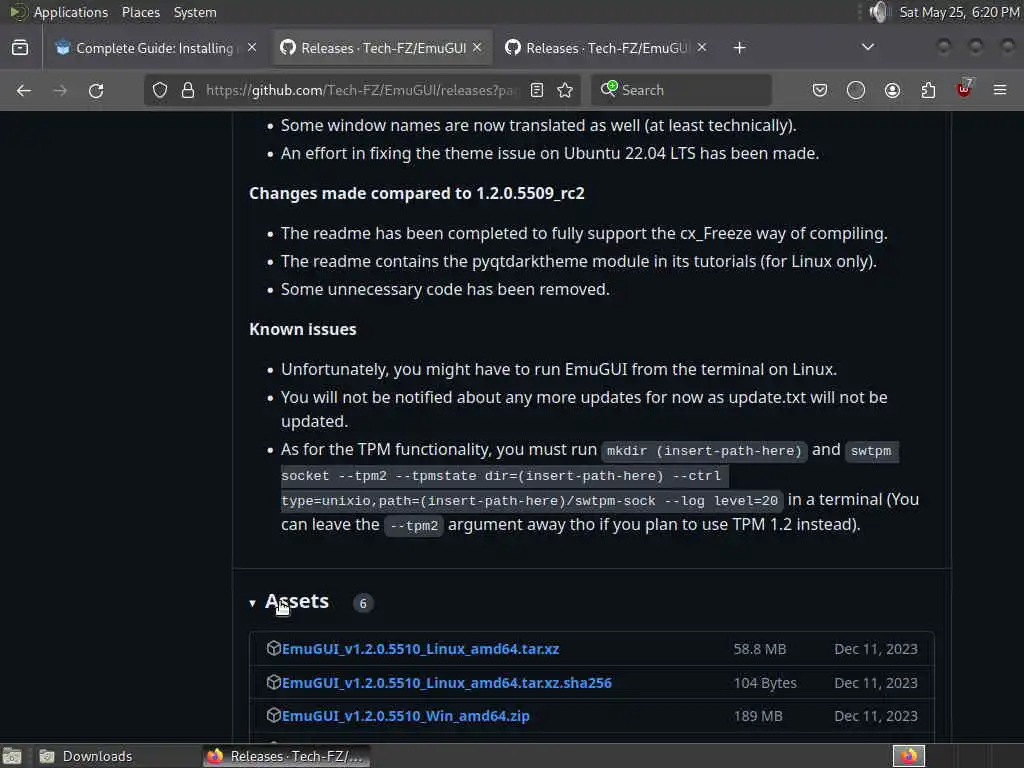Open the extensions puzzle icon
The width and height of the screenshot is (1024, 768).
click(x=928, y=90)
